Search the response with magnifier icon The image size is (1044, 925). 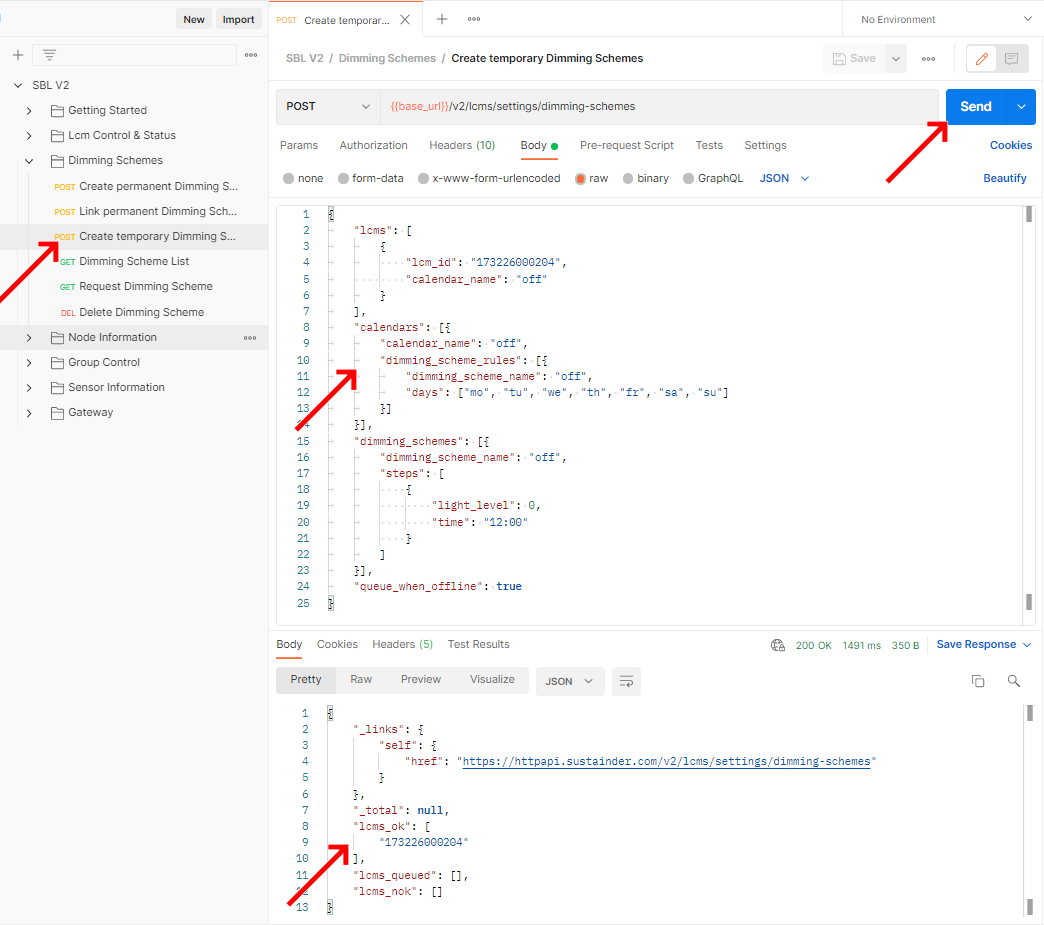(1013, 681)
